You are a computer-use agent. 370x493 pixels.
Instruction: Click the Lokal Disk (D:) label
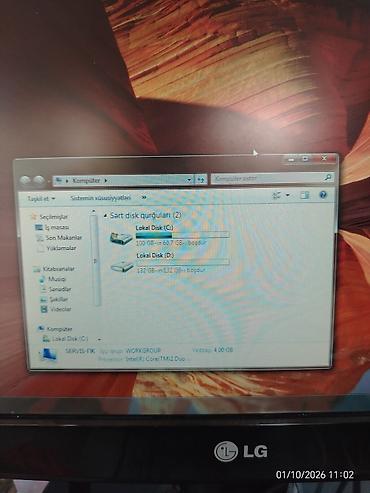click(155, 255)
